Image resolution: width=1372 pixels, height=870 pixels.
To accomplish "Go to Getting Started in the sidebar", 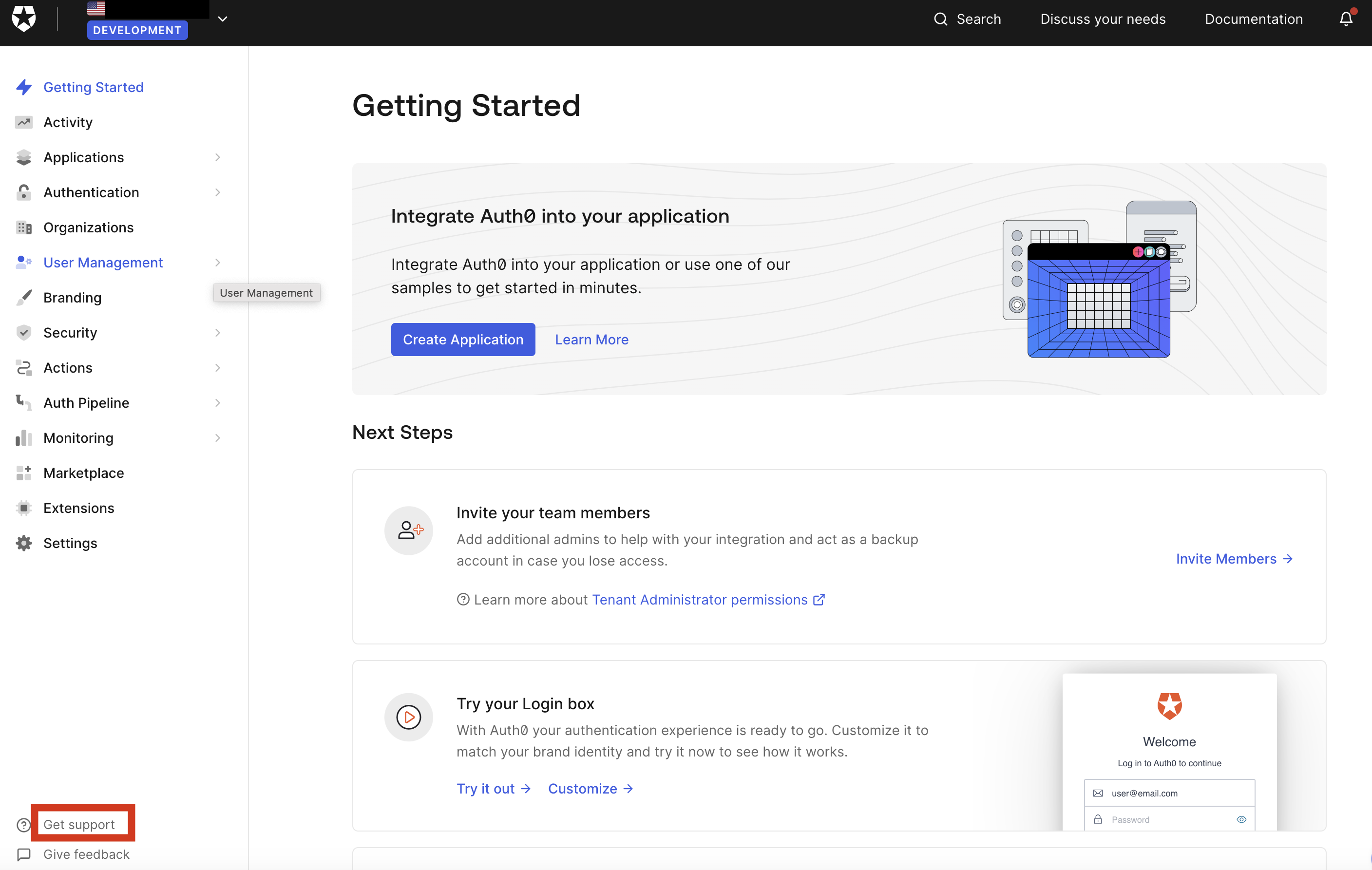I will click(x=94, y=87).
